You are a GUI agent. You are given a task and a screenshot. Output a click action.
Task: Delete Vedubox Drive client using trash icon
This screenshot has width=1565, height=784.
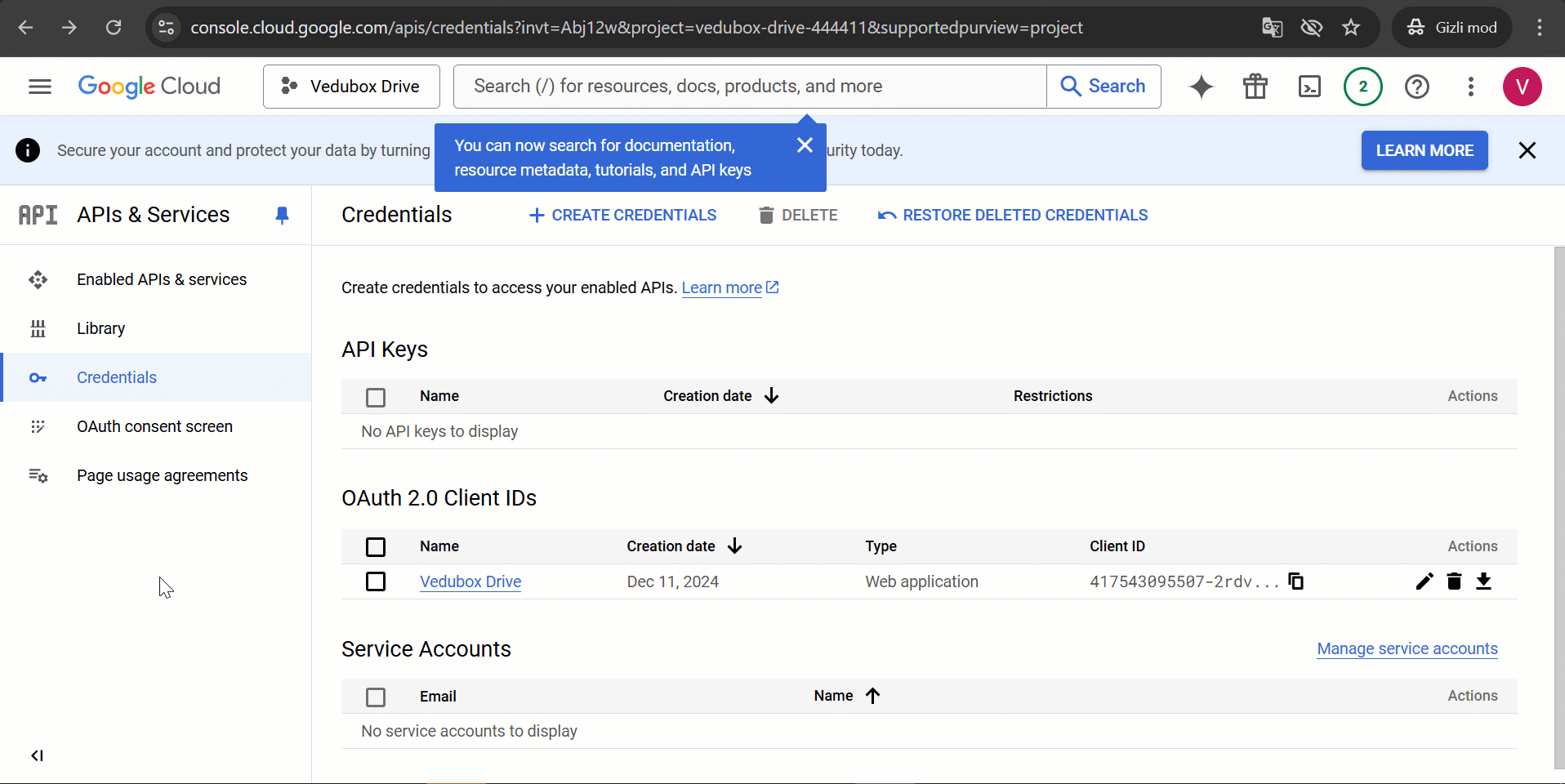[x=1454, y=581]
